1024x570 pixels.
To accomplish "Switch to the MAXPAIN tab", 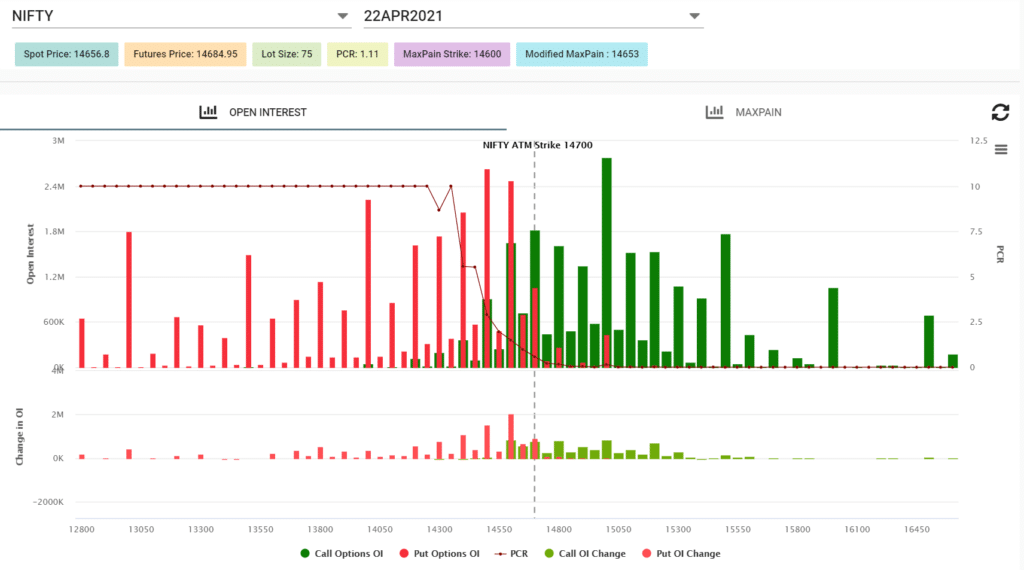I will click(x=743, y=112).
